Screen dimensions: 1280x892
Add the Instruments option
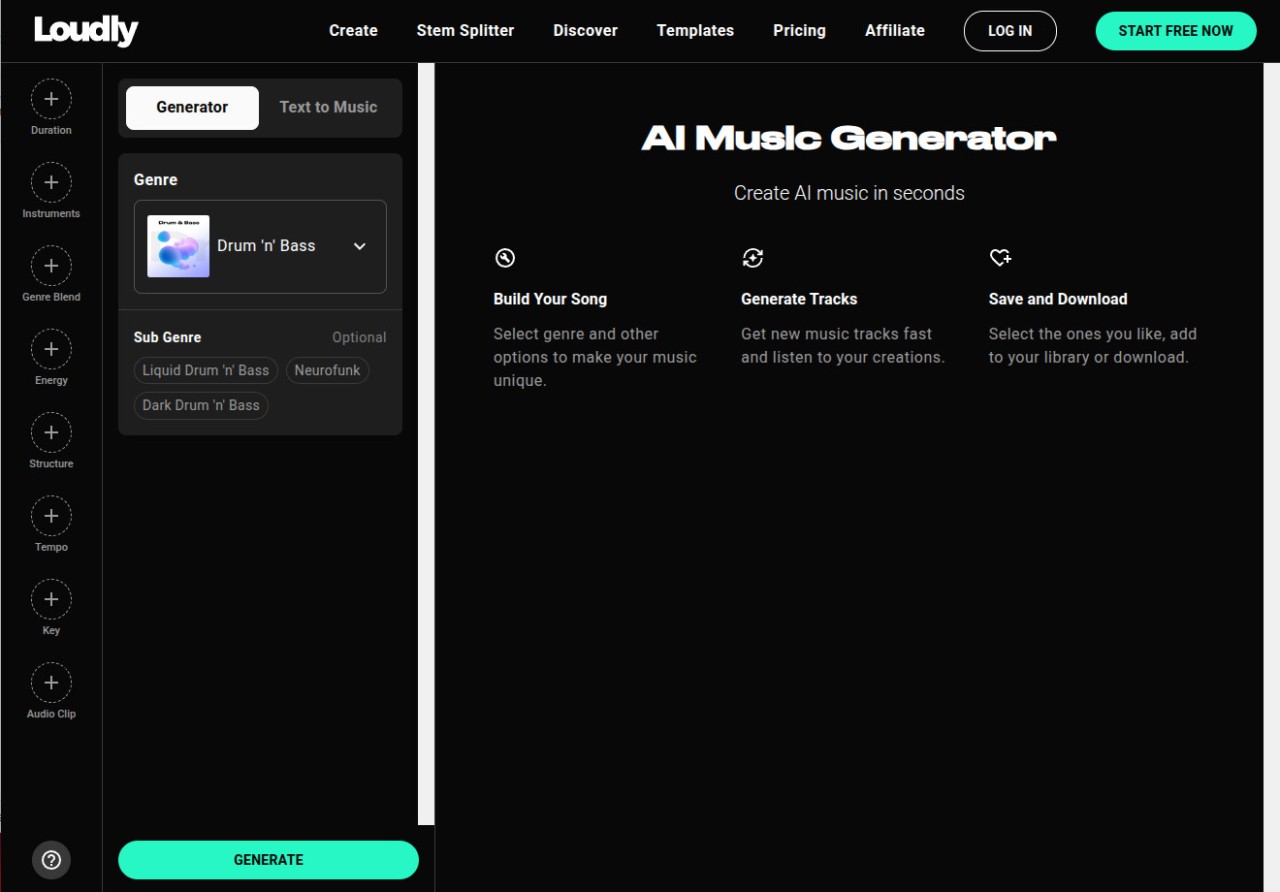(x=51, y=183)
